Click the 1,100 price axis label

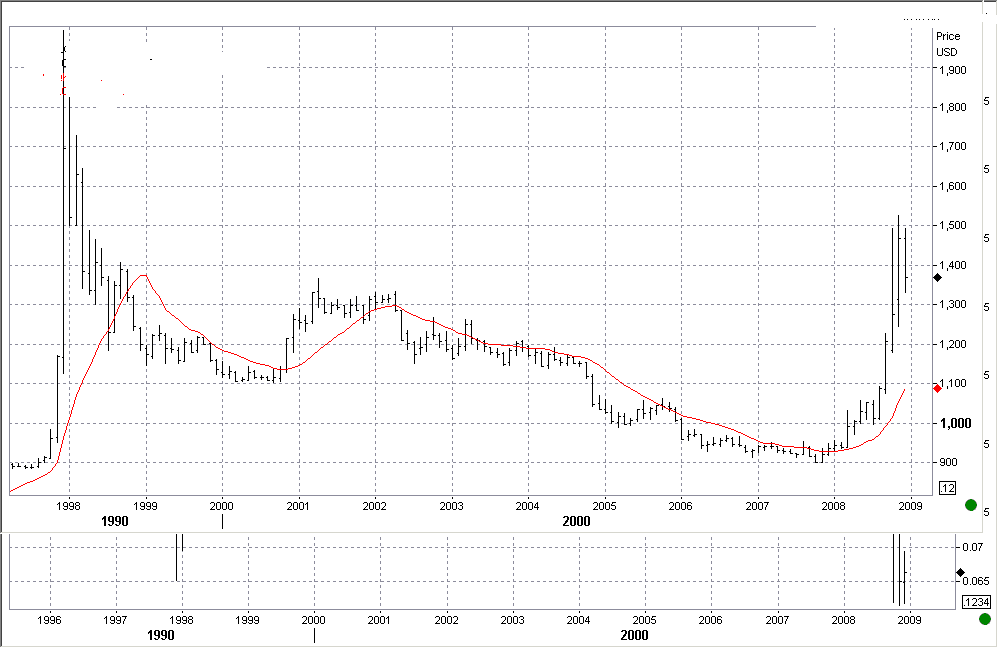[x=953, y=383]
